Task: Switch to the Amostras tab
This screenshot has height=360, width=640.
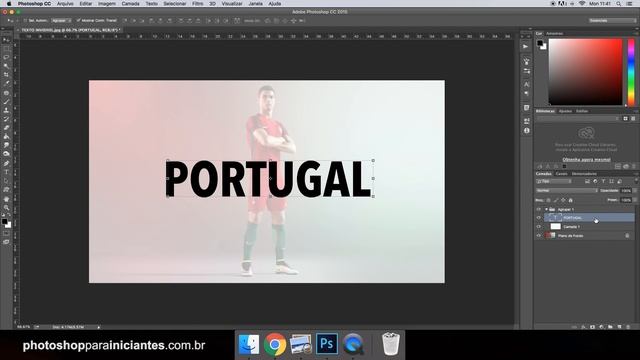Action: (x=555, y=33)
